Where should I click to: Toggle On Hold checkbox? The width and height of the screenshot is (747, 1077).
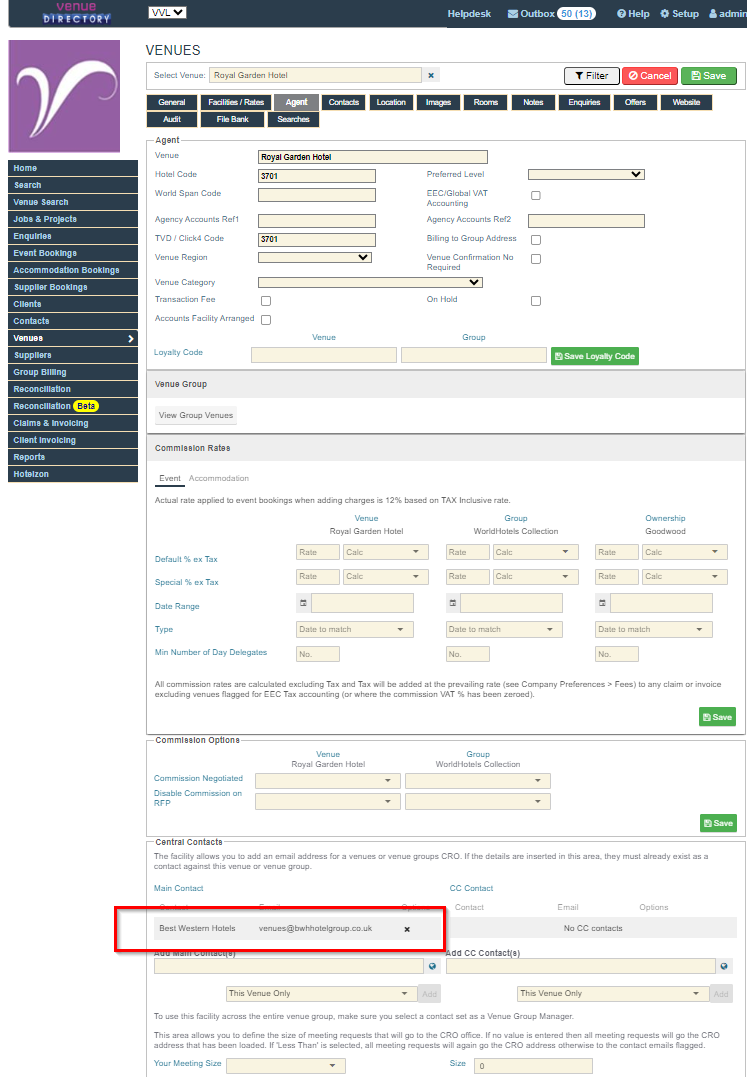(536, 301)
